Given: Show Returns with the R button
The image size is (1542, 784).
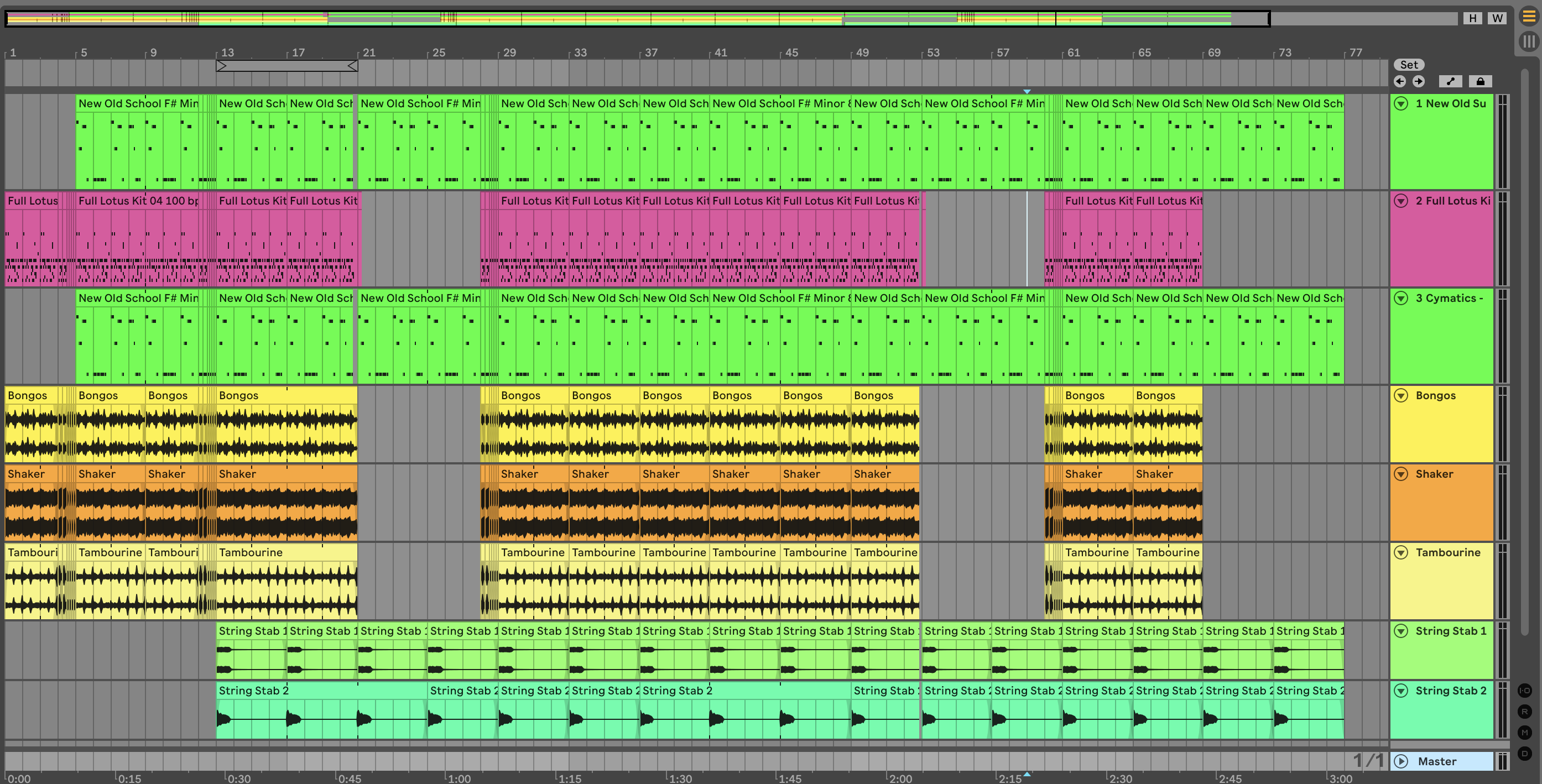Looking at the screenshot, I should point(1525,712).
